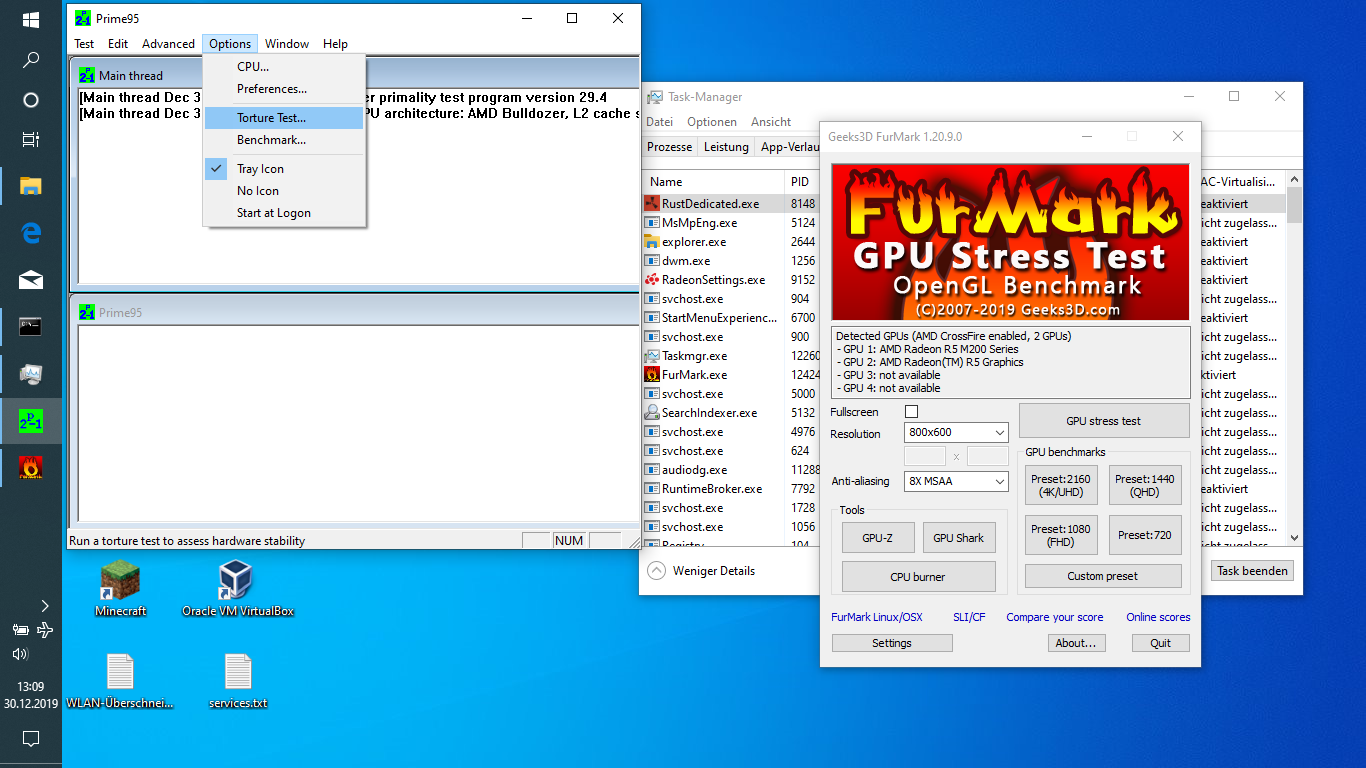The width and height of the screenshot is (1366, 768).
Task: Click Main thread window icon
Action: click(x=87, y=75)
